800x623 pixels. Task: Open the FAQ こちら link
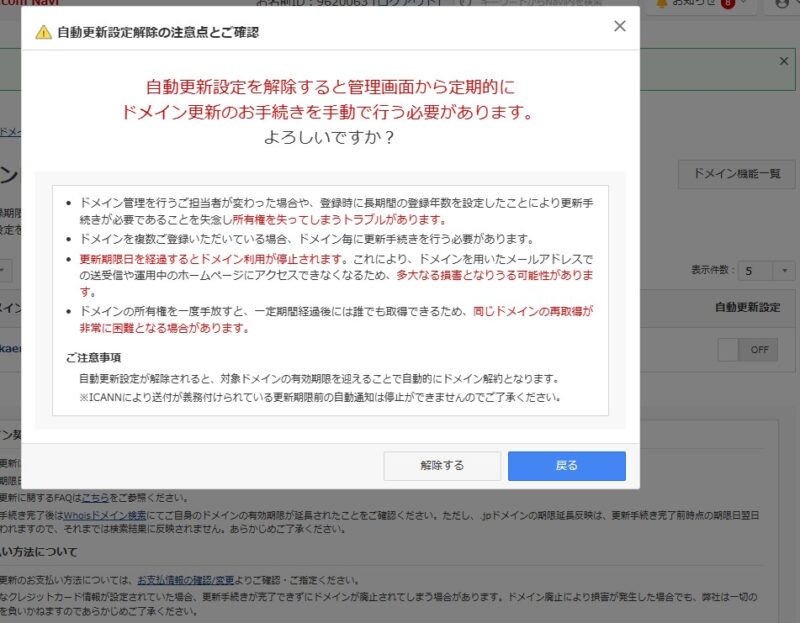(x=95, y=497)
